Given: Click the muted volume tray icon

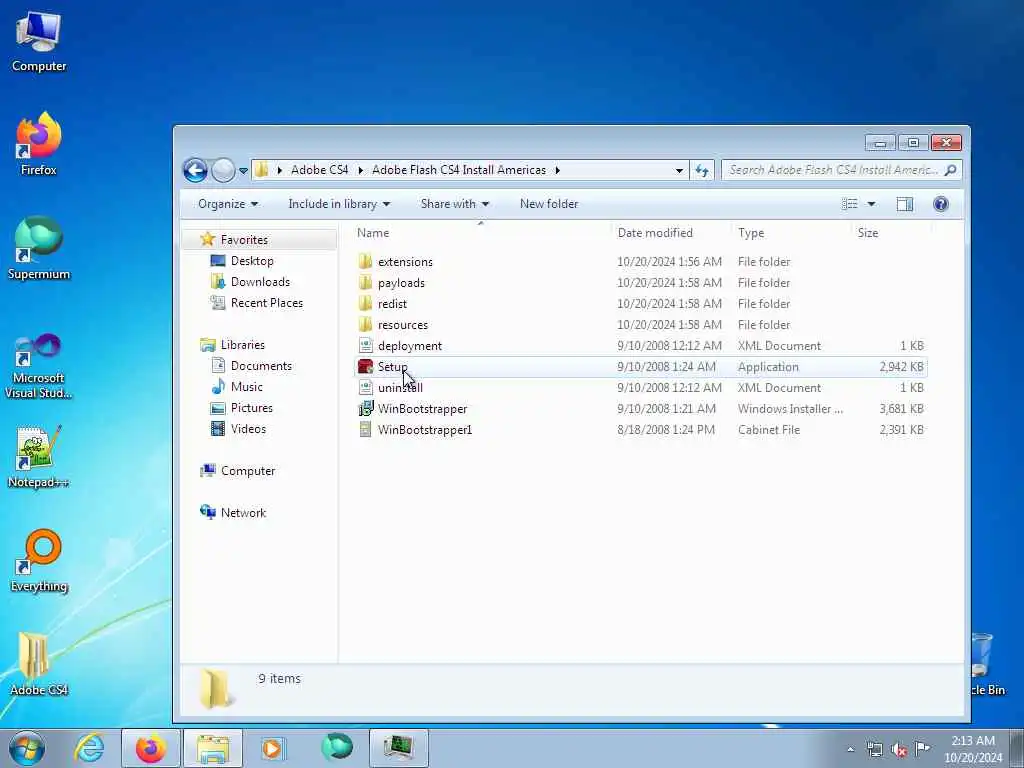Looking at the screenshot, I should pos(899,749).
